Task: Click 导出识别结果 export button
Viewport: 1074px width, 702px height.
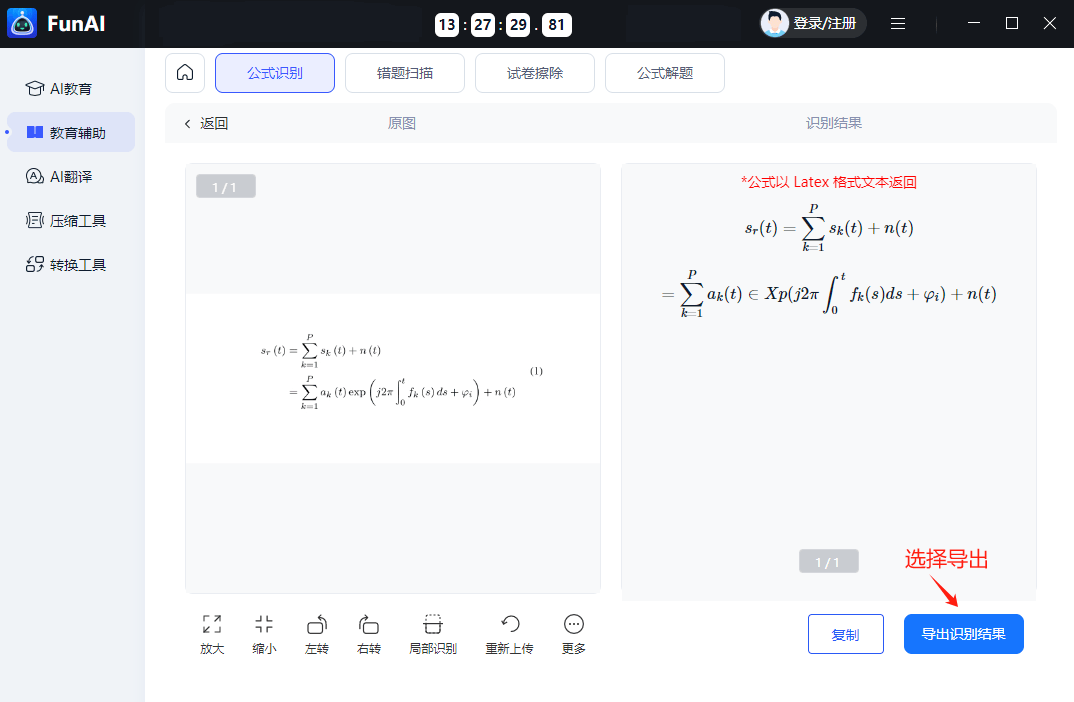Action: tap(964, 634)
